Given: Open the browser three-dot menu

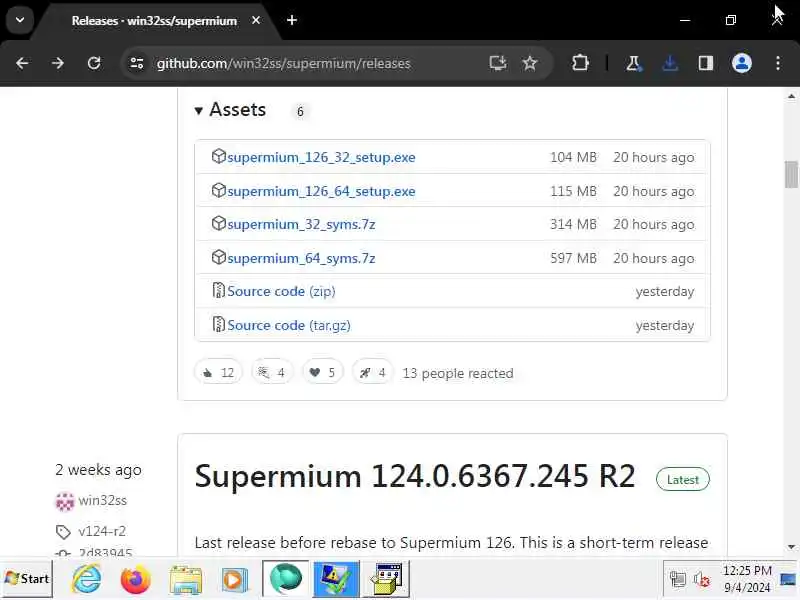Looking at the screenshot, I should click(x=778, y=63).
